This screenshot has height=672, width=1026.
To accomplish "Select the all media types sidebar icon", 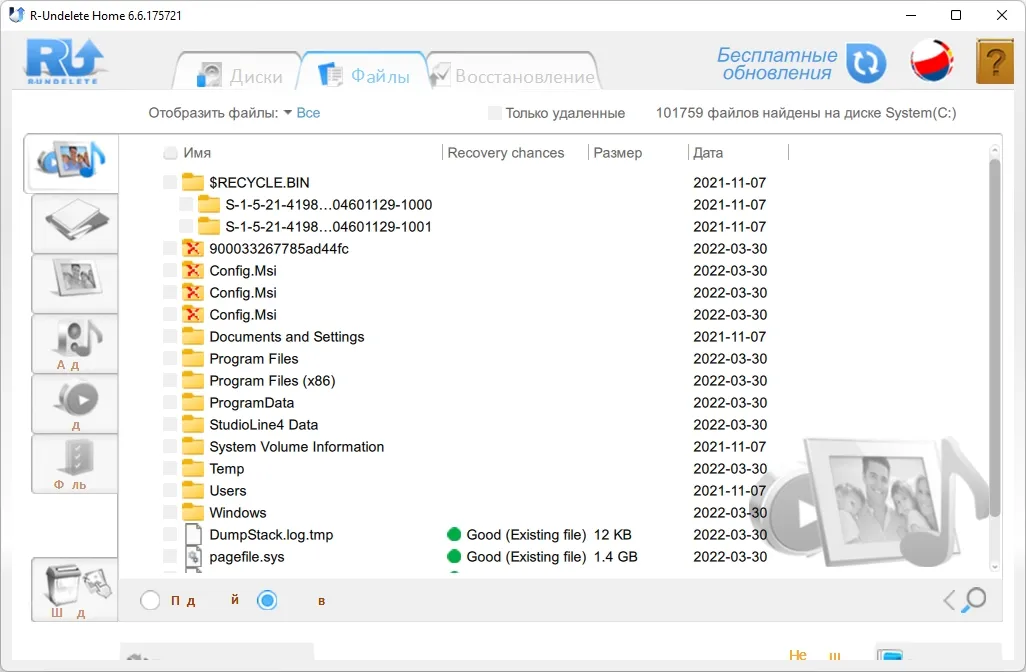I will pos(71,162).
